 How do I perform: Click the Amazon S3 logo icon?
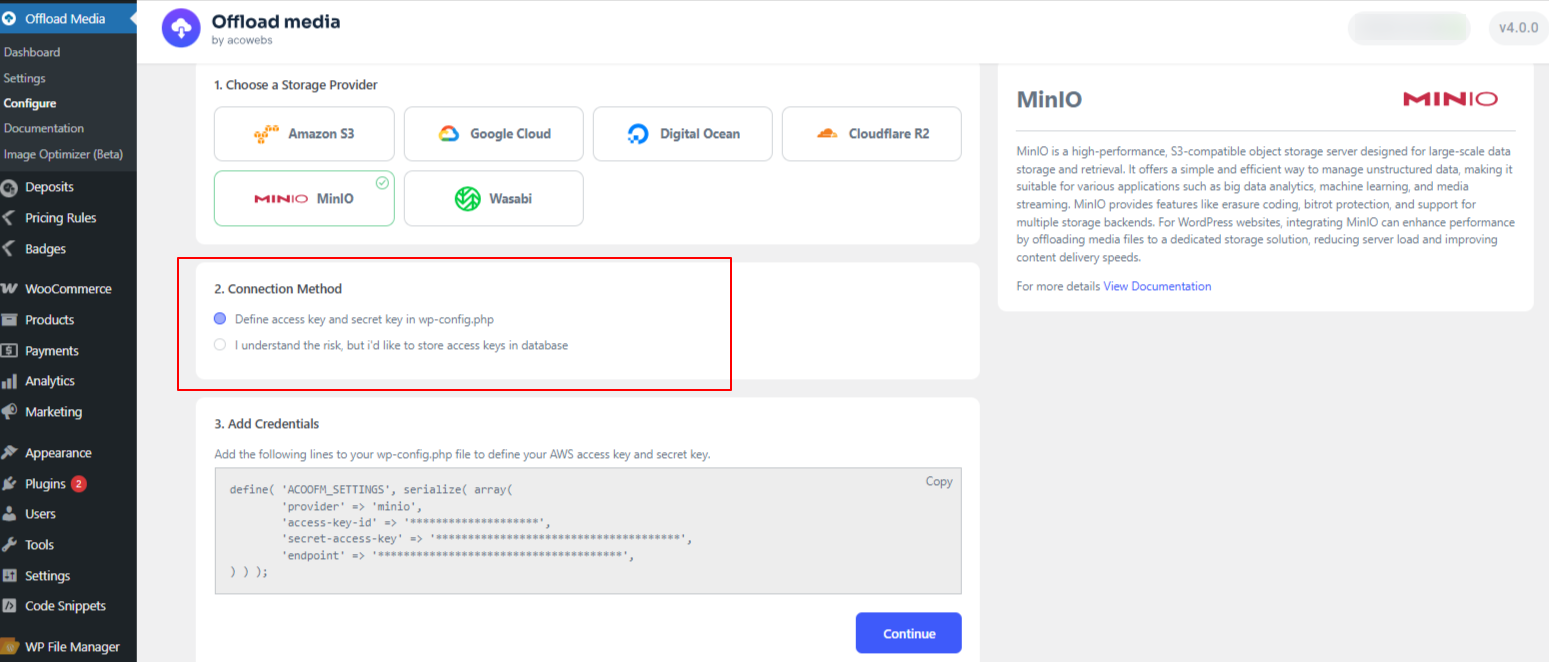(266, 134)
